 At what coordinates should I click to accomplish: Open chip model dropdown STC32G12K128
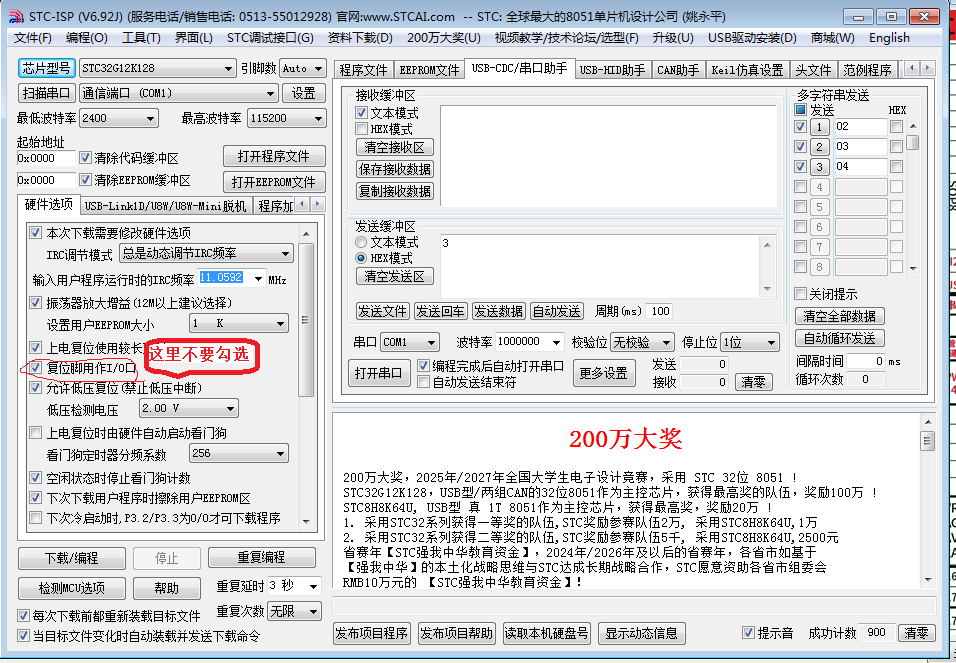(x=157, y=68)
